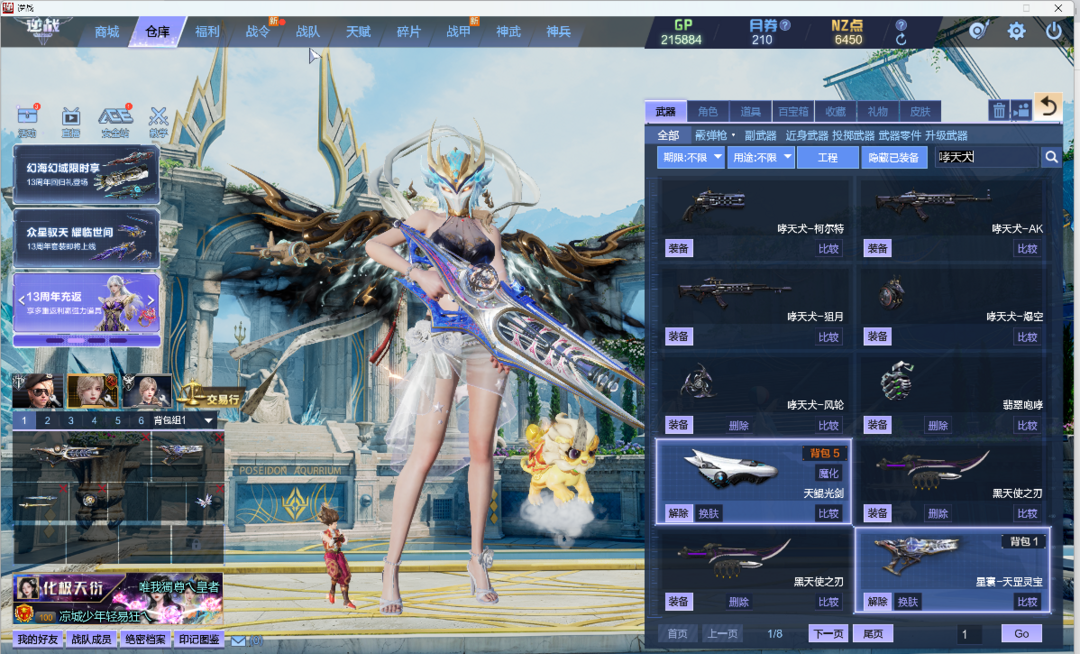Click the weapon search field
Screen dimensions: 1080x654
(x=986, y=158)
